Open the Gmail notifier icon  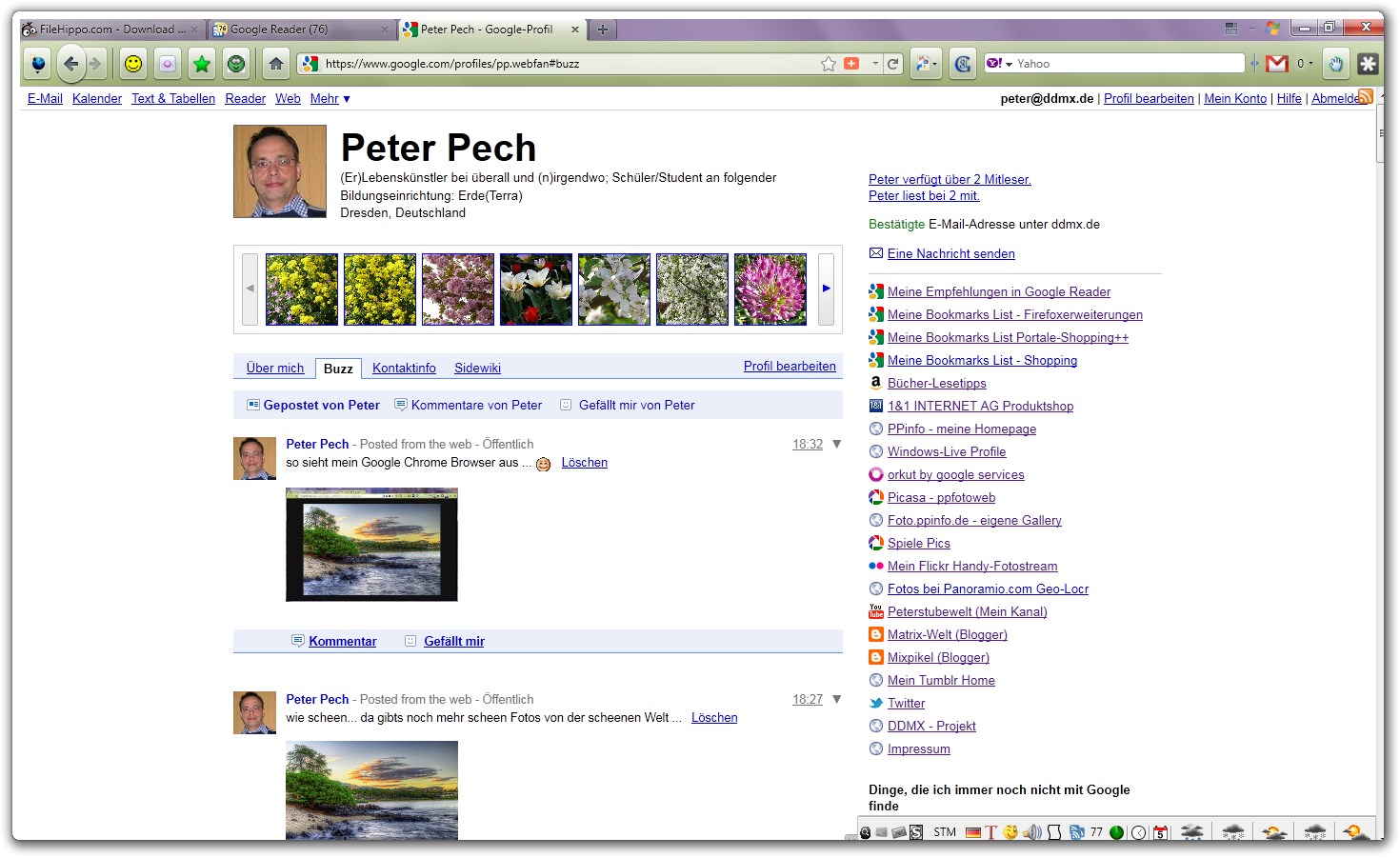coord(1278,64)
